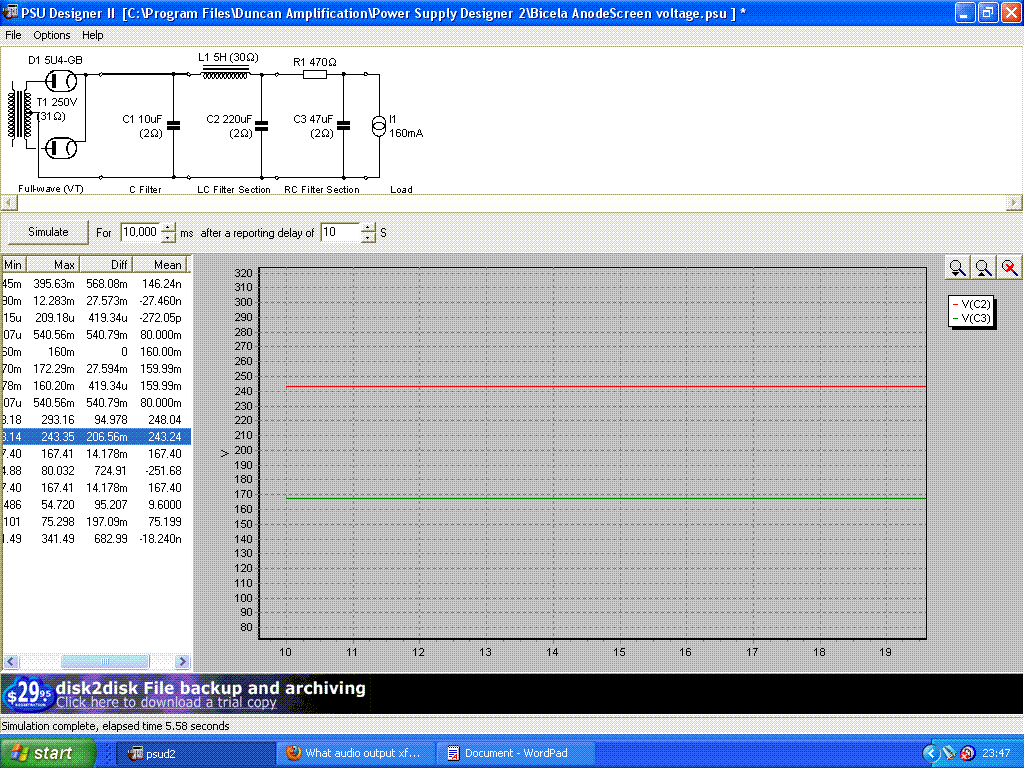Open the File menu

click(x=13, y=35)
